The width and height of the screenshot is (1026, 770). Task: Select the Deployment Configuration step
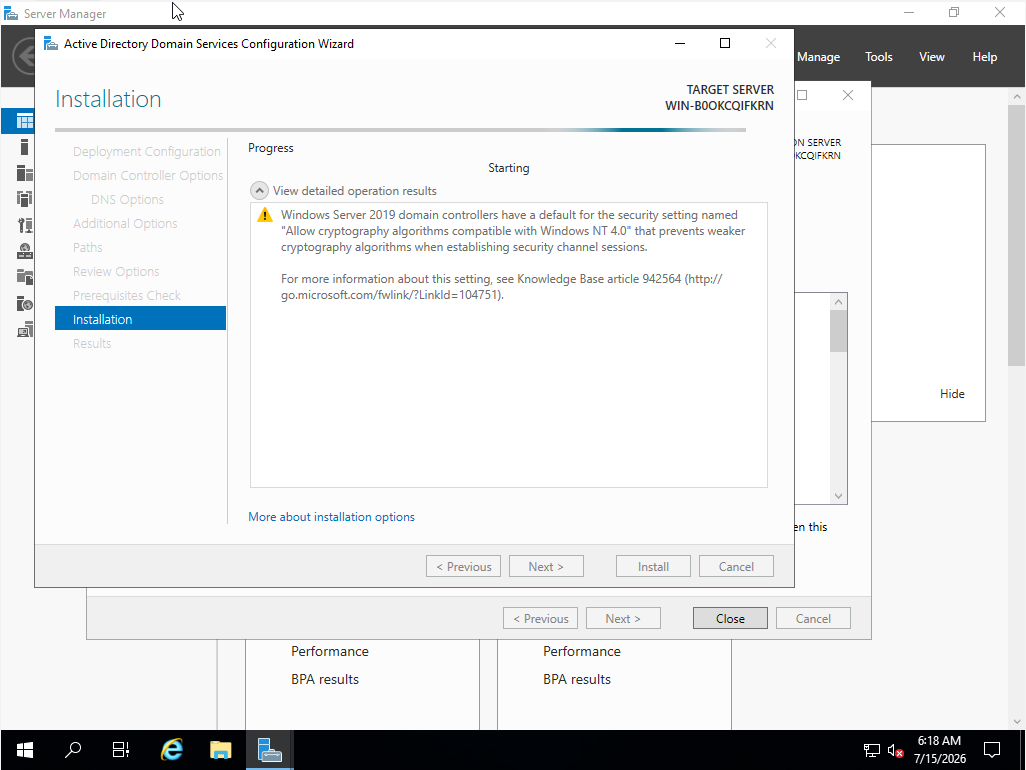click(x=147, y=151)
